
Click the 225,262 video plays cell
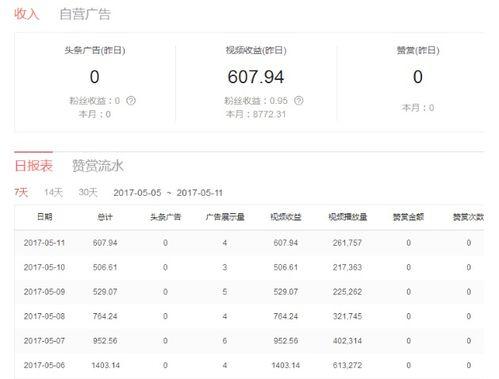click(x=347, y=292)
